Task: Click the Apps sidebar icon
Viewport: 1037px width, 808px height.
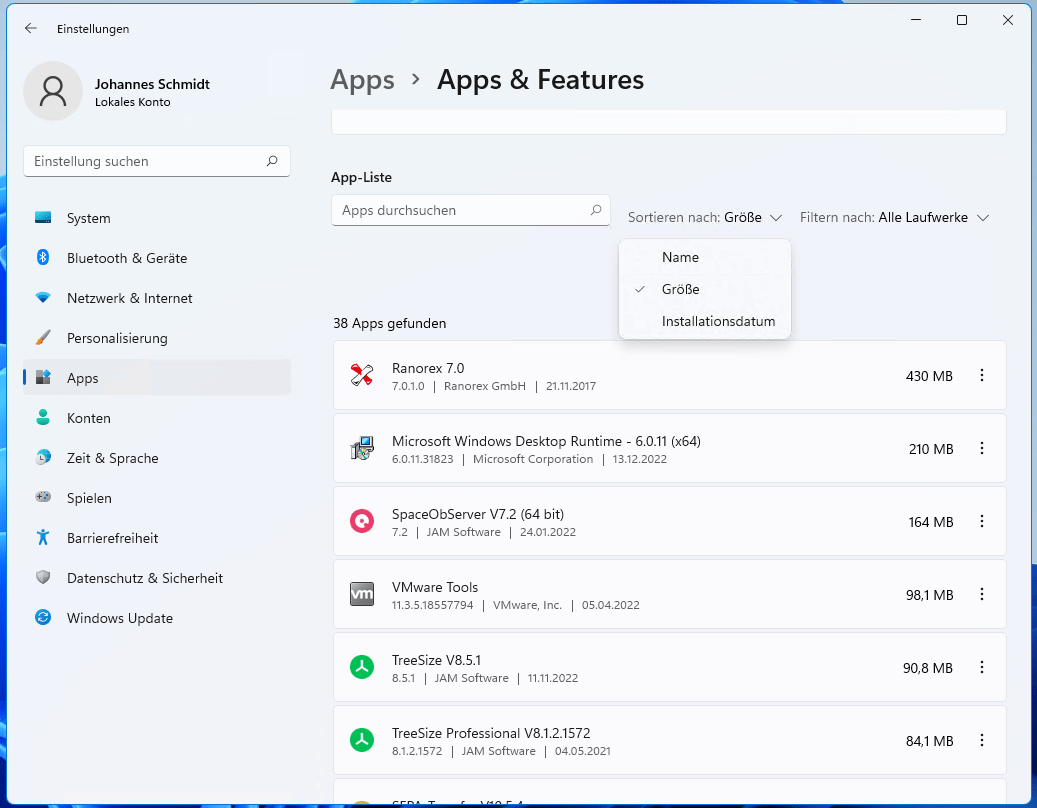Action: (x=43, y=378)
